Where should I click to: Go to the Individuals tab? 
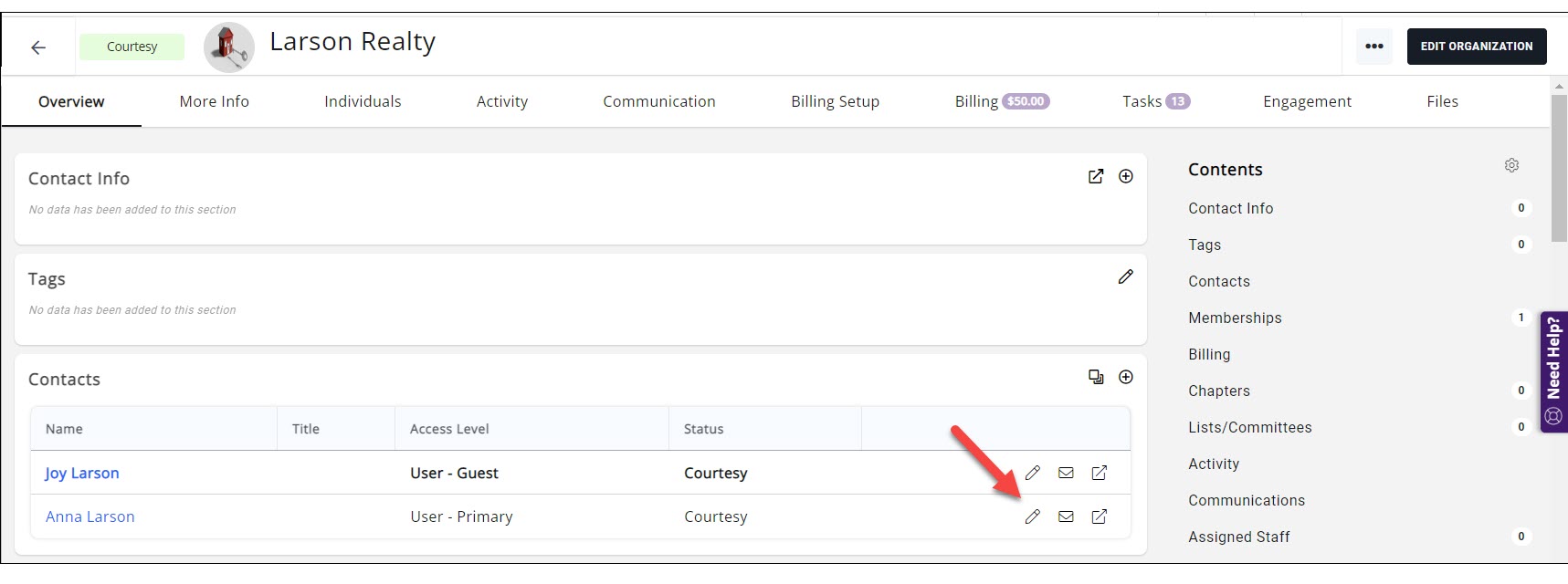[363, 101]
